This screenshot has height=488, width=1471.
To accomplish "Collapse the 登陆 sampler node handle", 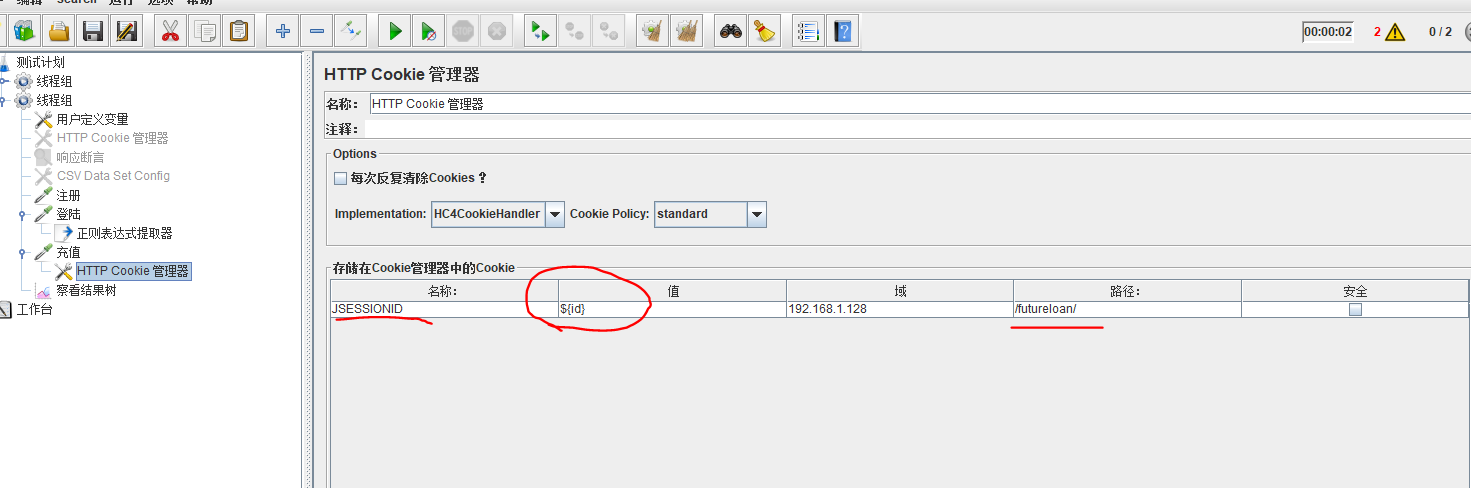I will (23, 214).
